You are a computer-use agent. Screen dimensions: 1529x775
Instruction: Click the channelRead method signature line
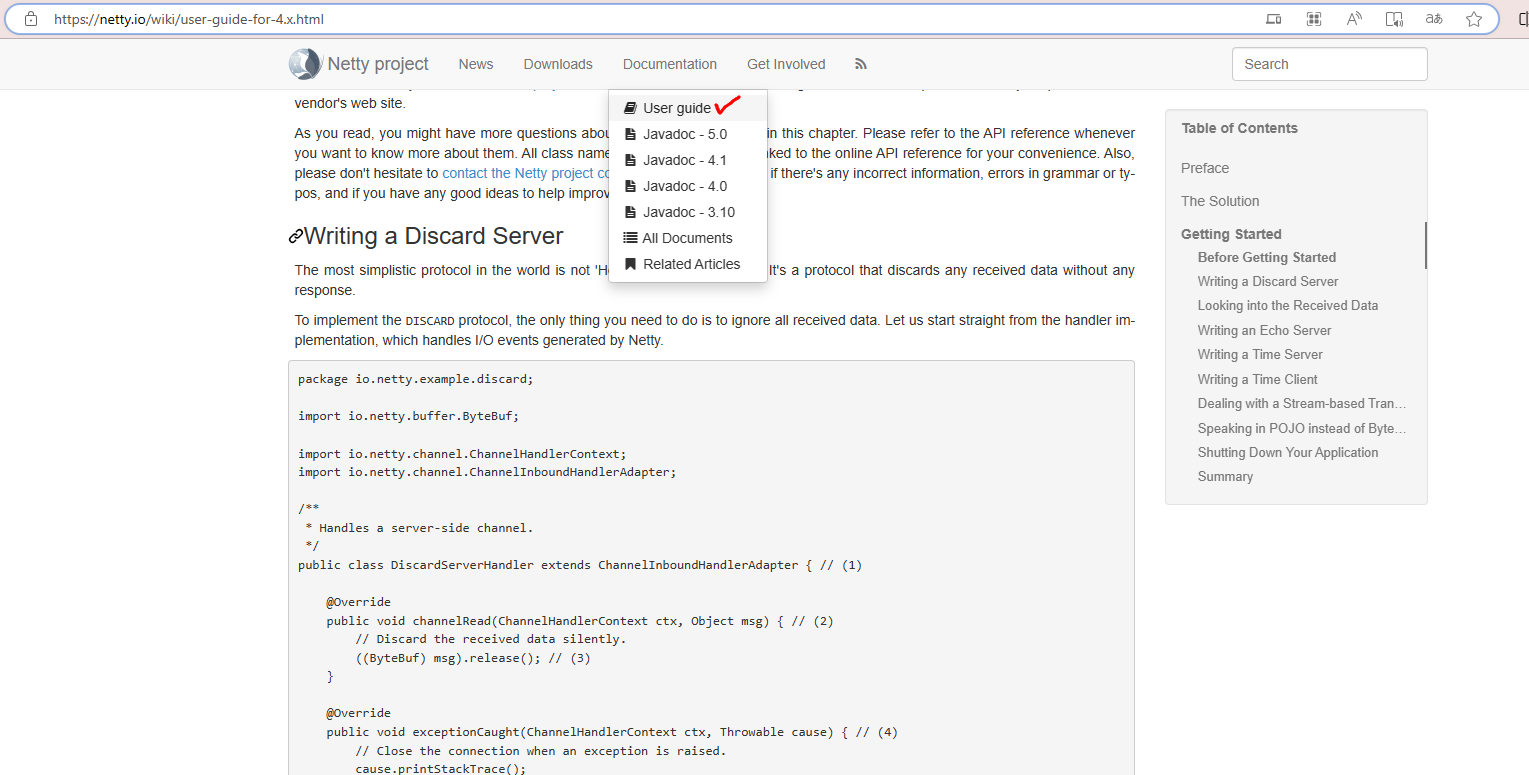(x=580, y=621)
